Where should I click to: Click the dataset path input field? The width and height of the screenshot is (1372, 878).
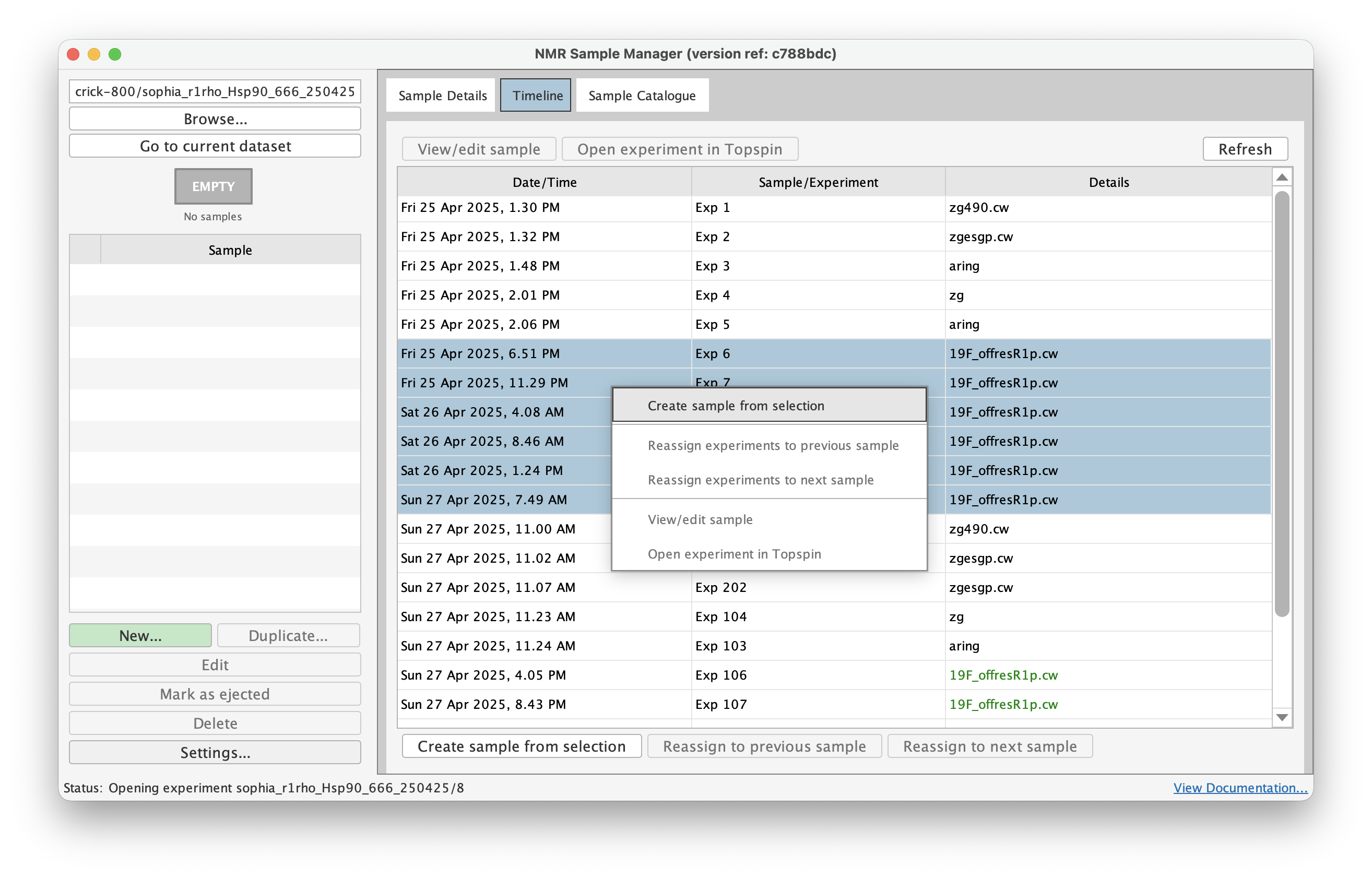[215, 90]
